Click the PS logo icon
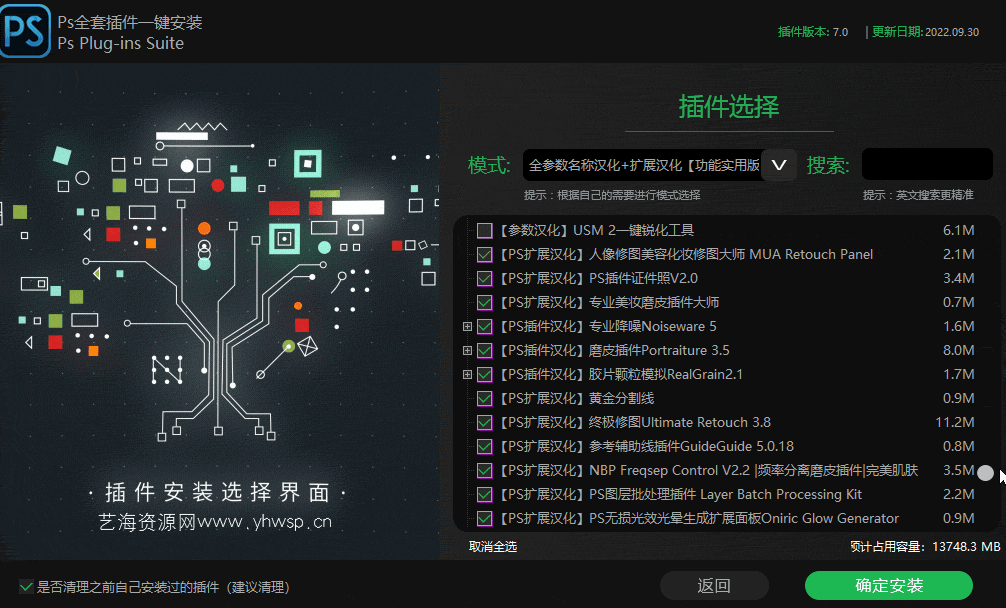This screenshot has height=608, width=1006. coord(25,31)
